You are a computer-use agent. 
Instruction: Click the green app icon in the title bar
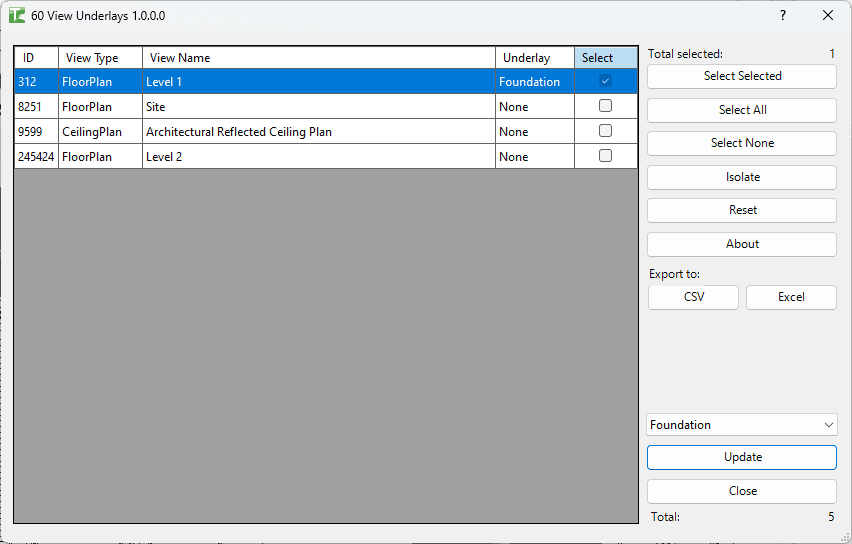17,15
